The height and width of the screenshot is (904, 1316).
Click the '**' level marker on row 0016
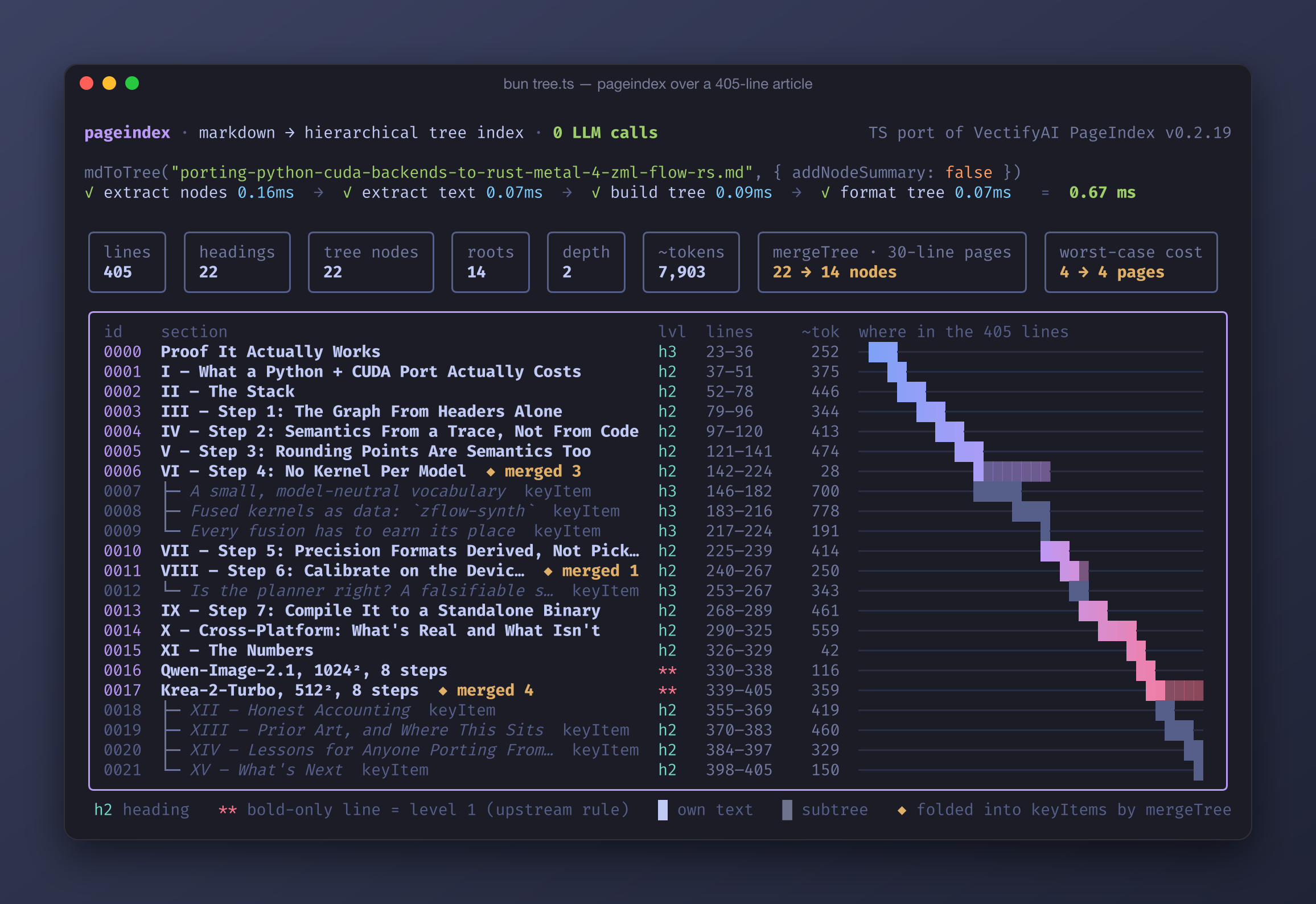(x=667, y=671)
